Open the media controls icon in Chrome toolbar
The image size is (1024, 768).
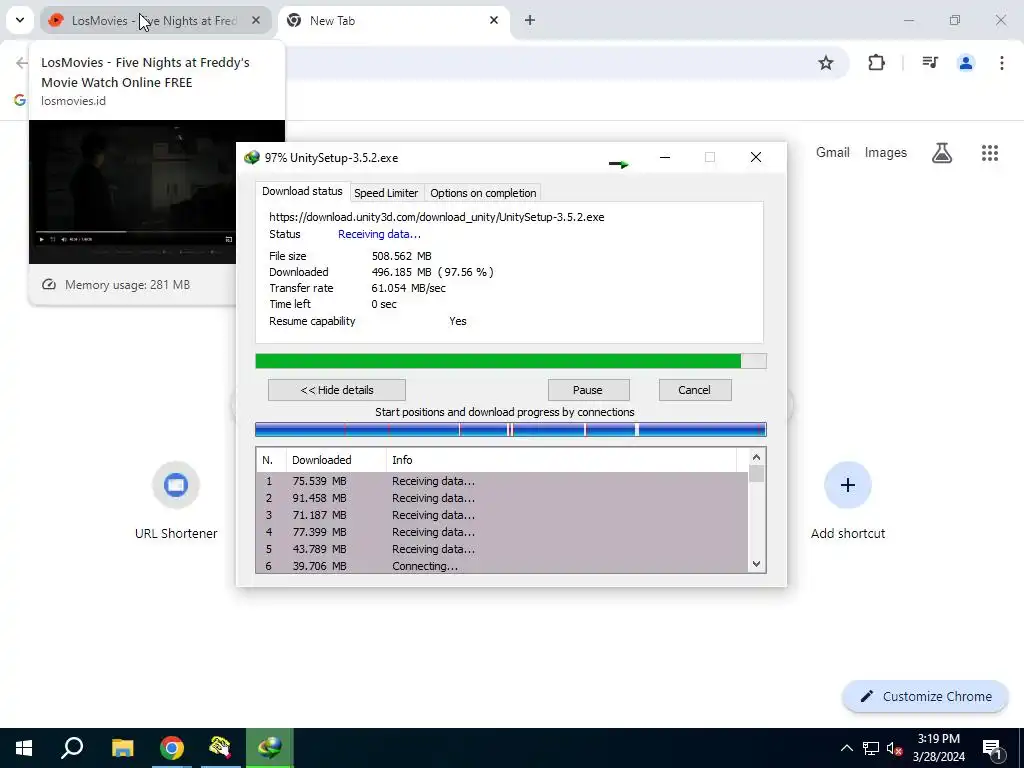point(930,63)
